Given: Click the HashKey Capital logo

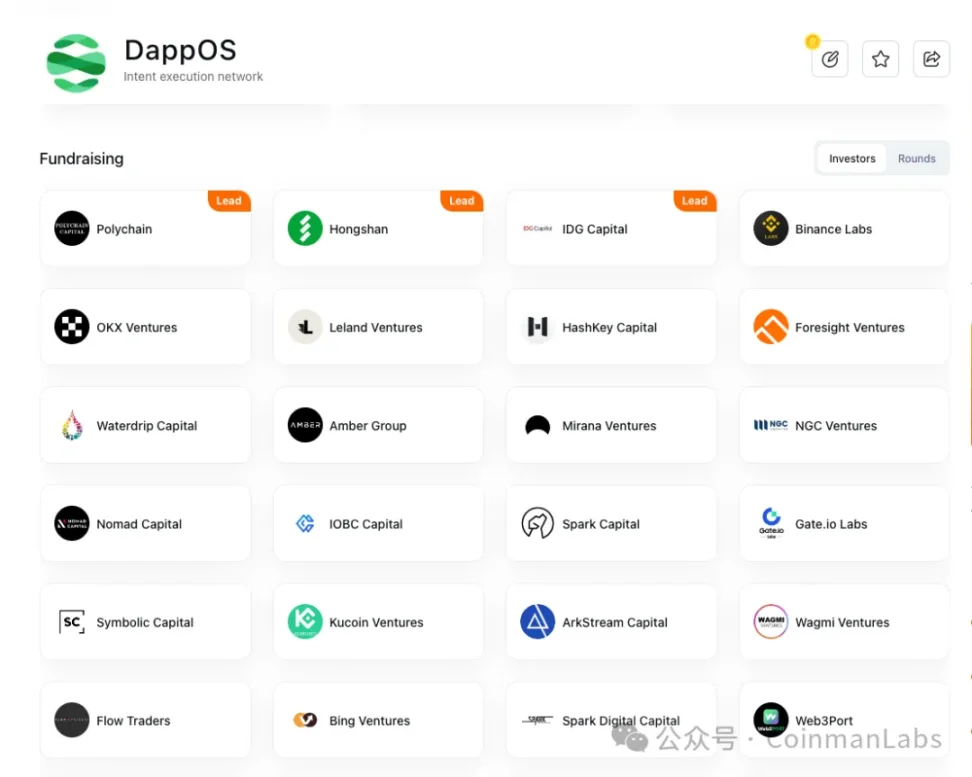Looking at the screenshot, I should pyautogui.click(x=537, y=327).
